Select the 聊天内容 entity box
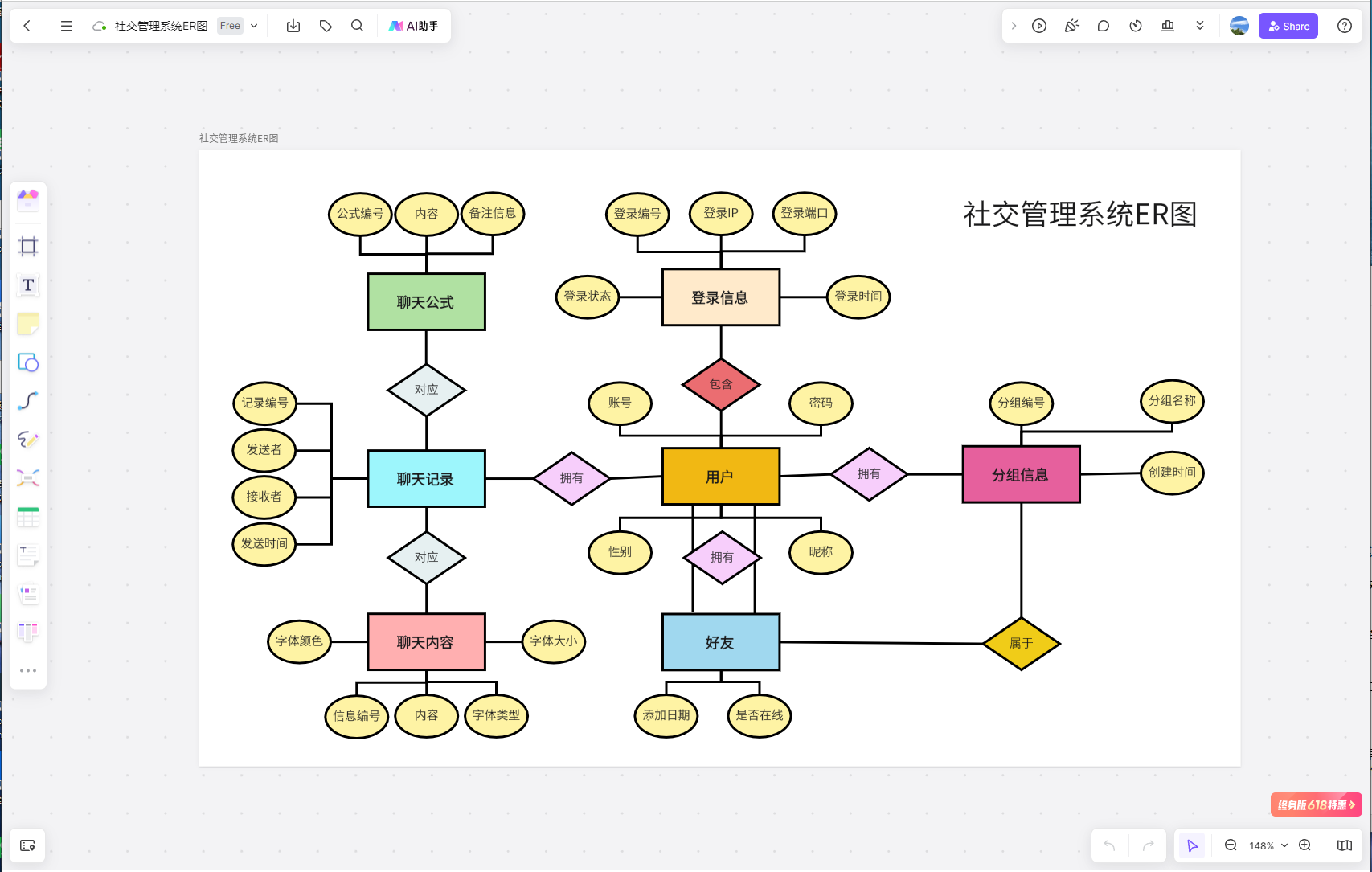This screenshot has width=1372, height=872. (x=426, y=642)
